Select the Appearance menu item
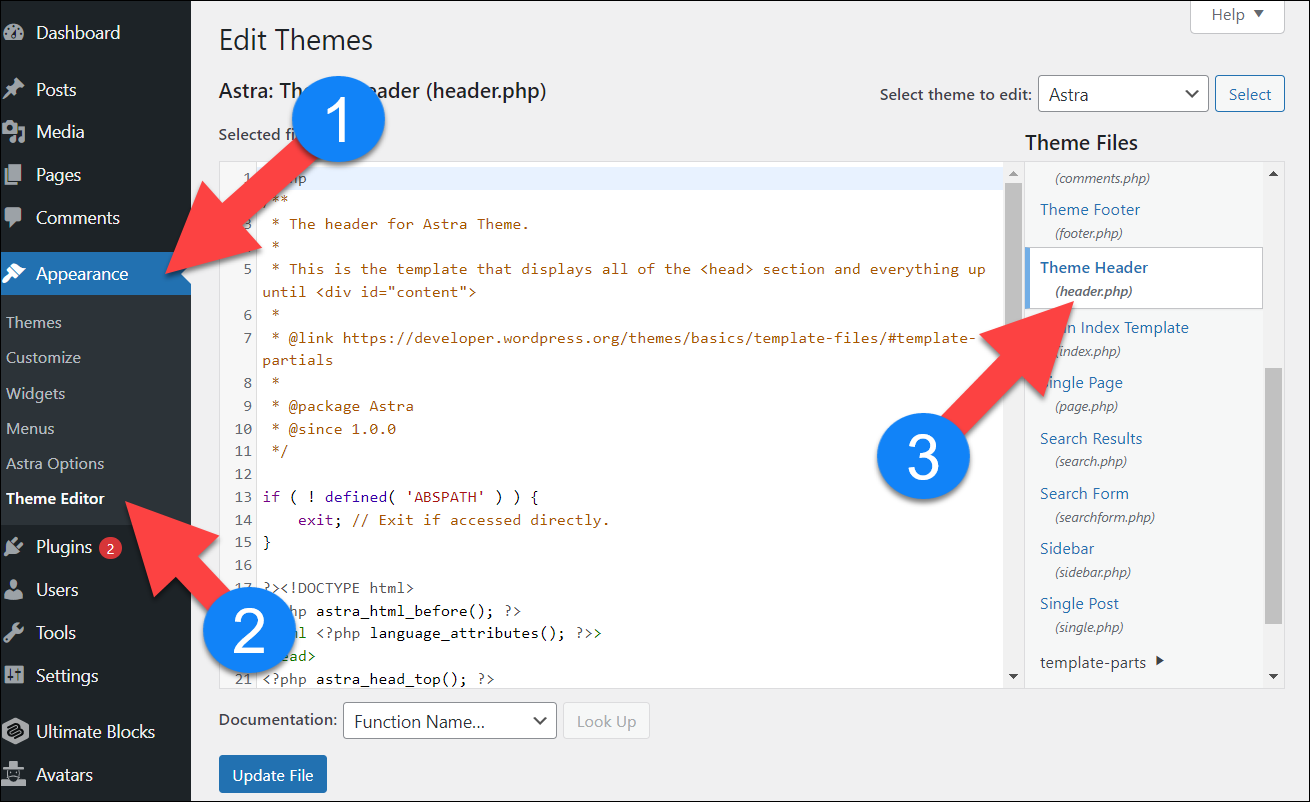The width and height of the screenshot is (1310, 802). [95, 274]
